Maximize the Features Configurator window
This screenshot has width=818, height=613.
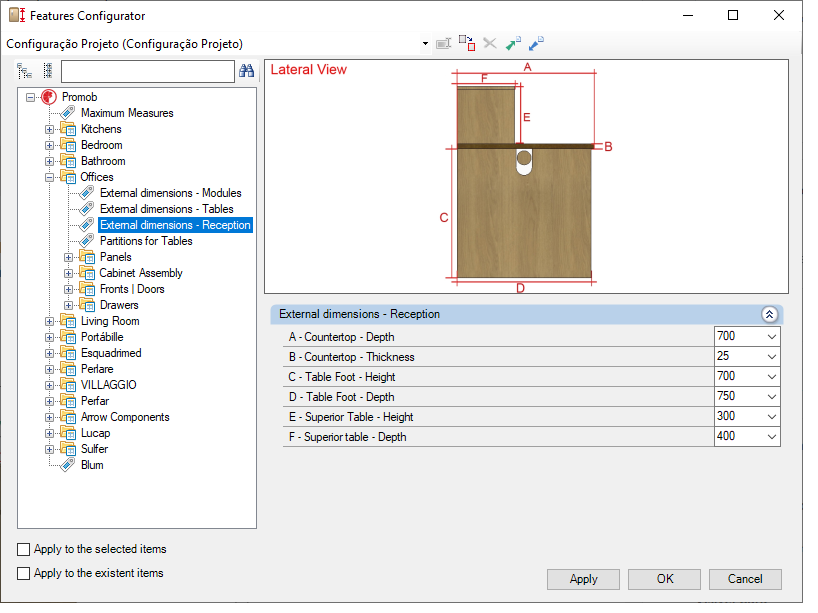coord(732,15)
